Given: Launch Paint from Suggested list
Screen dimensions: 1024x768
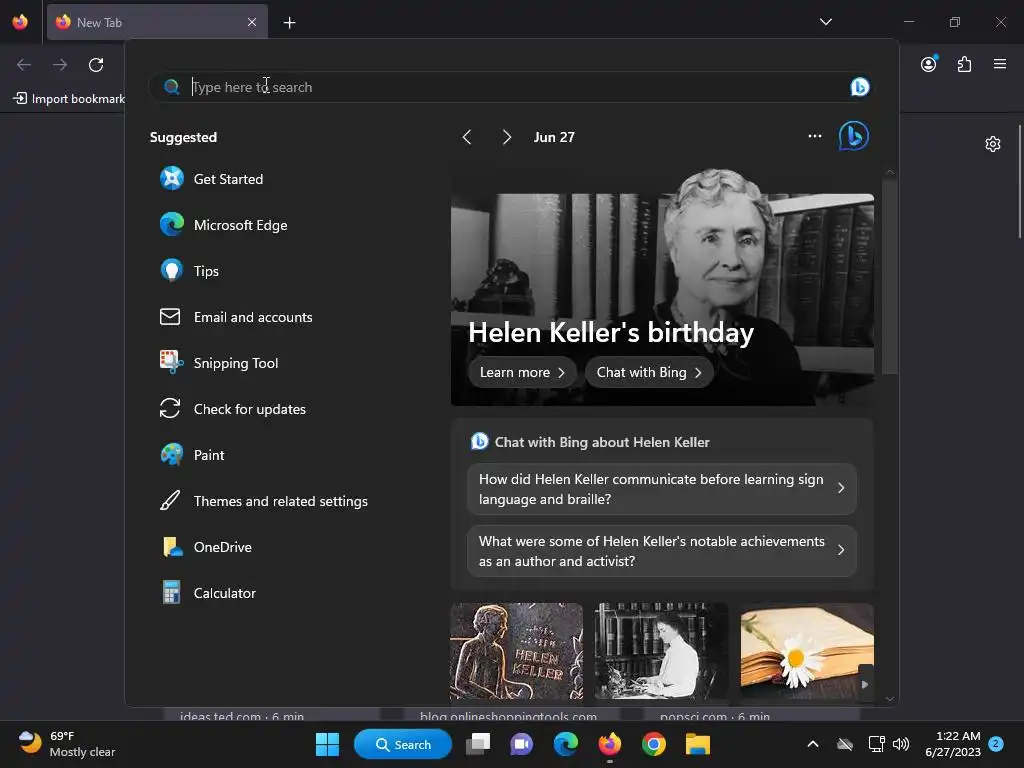Looking at the screenshot, I should click(192, 455).
